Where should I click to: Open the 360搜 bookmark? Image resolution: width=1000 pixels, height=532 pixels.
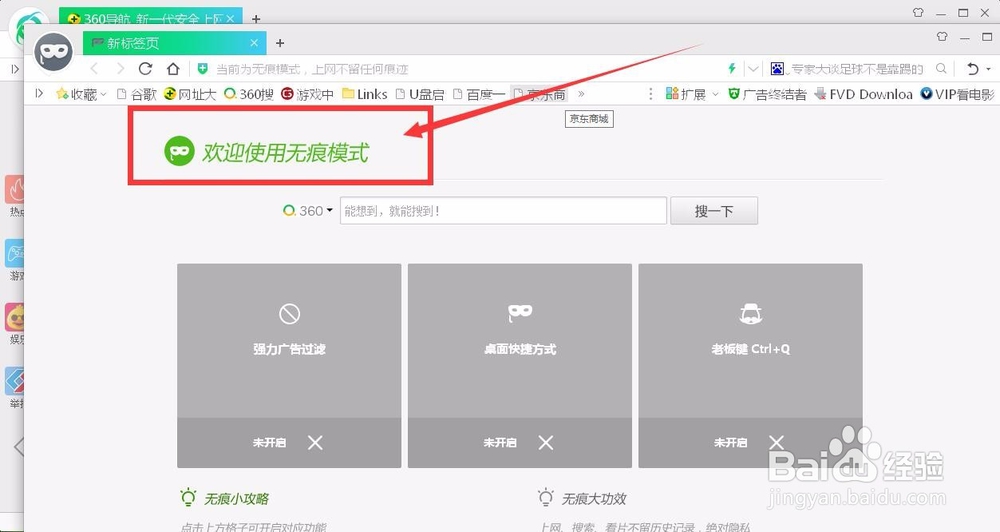tap(249, 94)
